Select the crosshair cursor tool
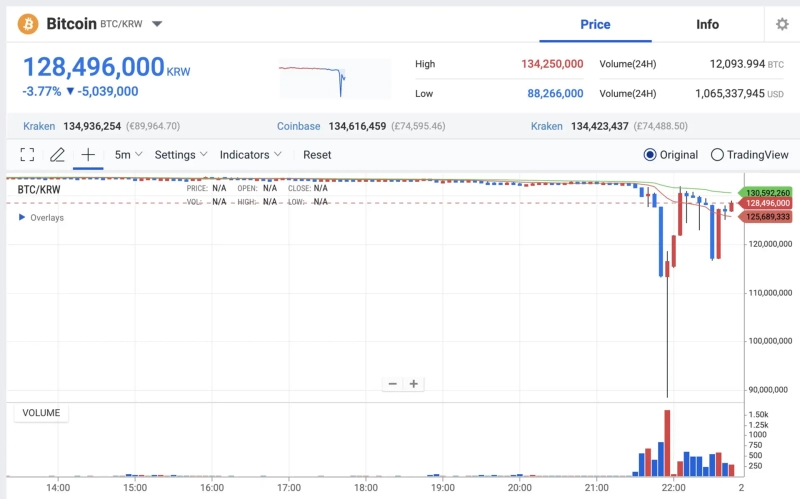This screenshot has width=800, height=499. pos(88,155)
